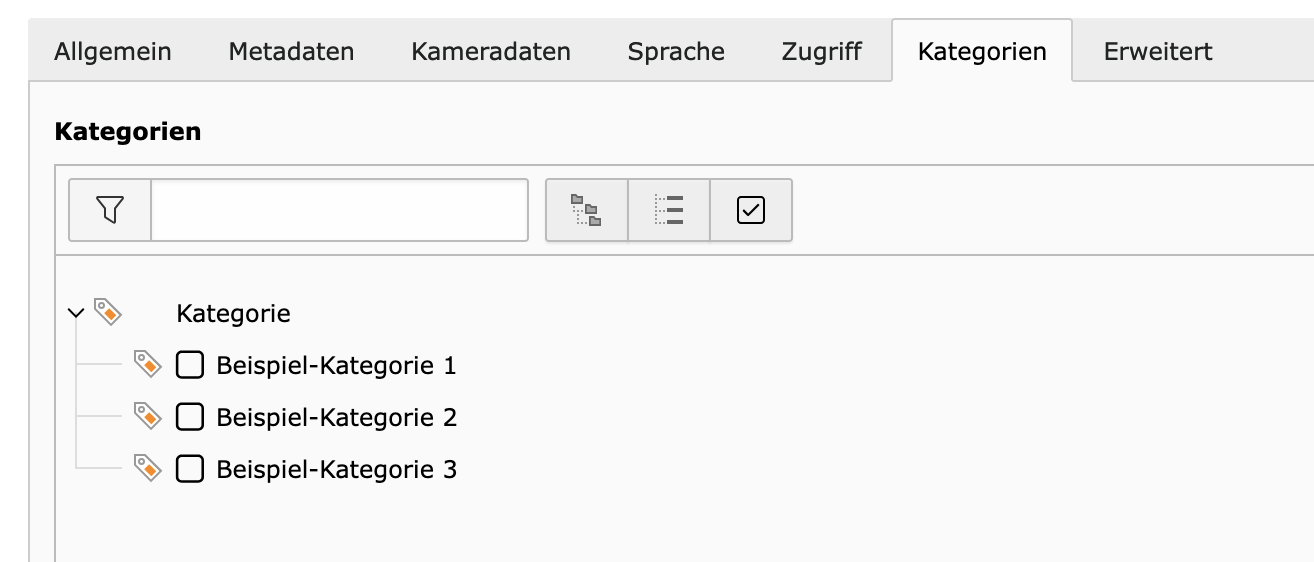The image size is (1314, 562).
Task: Focus the category filter text field
Action: click(x=340, y=210)
